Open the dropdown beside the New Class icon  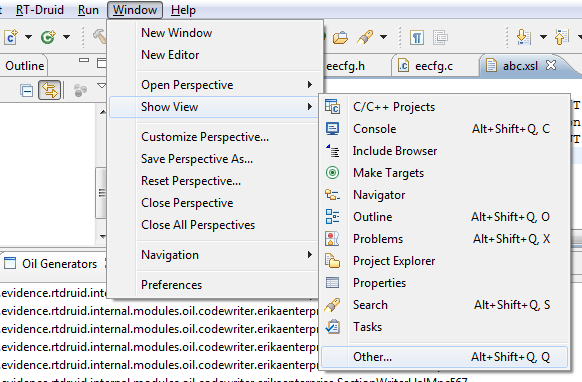[66, 37]
